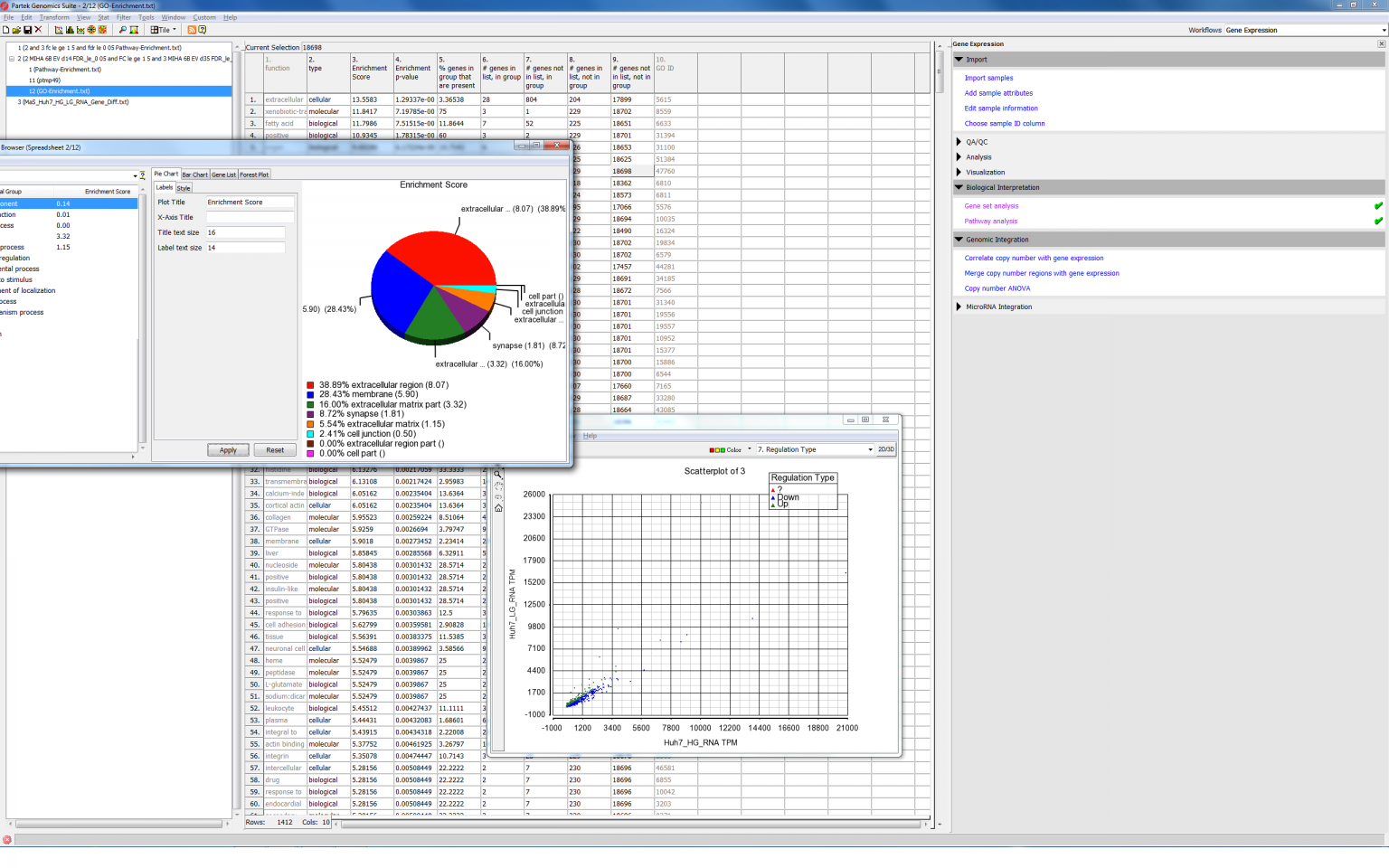Screen dimensions: 1389x868
Task: Click the Apply button in the Pie Chart panel
Action: click(228, 449)
